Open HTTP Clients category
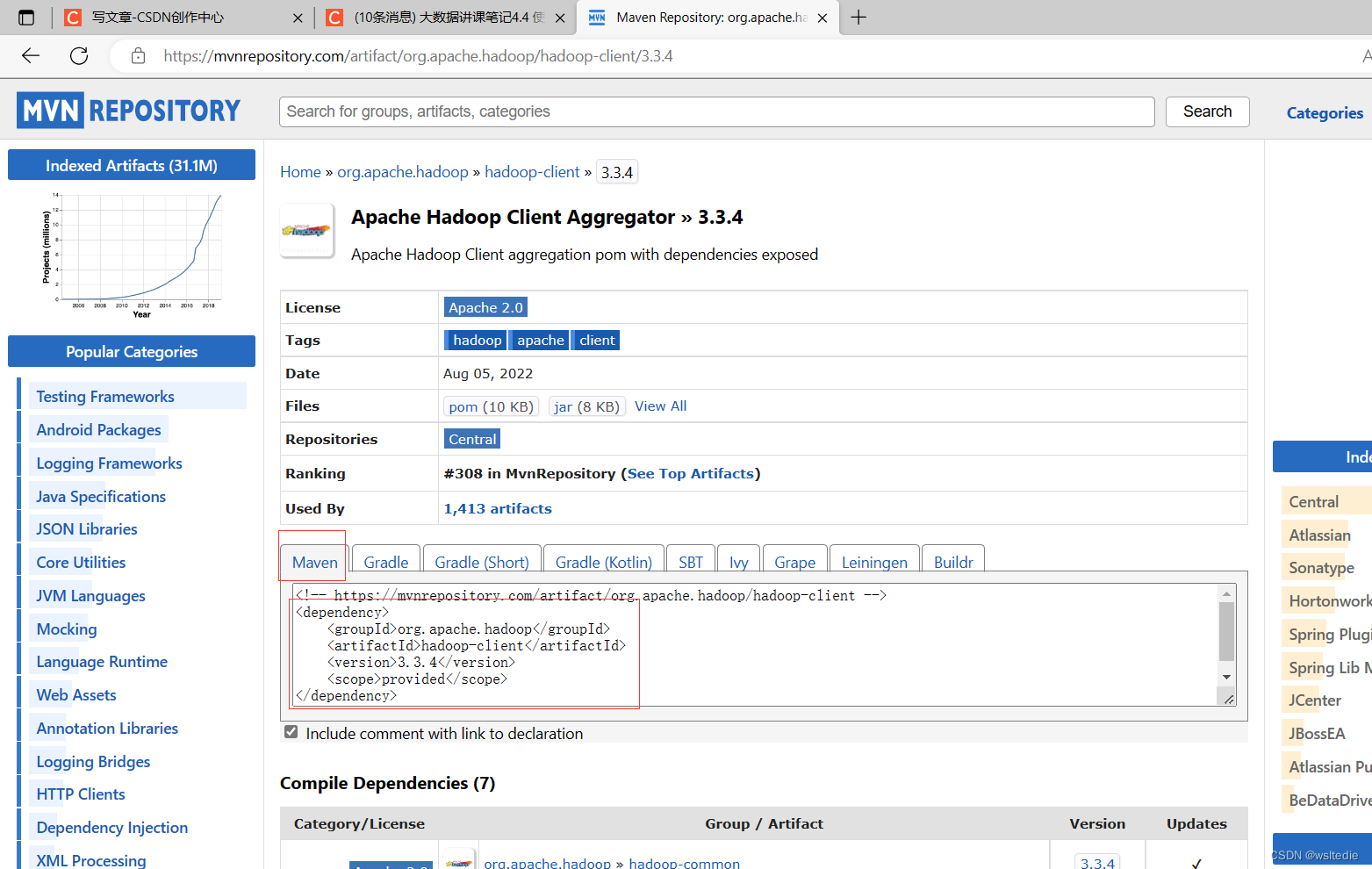Image resolution: width=1372 pixels, height=869 pixels. click(x=81, y=794)
